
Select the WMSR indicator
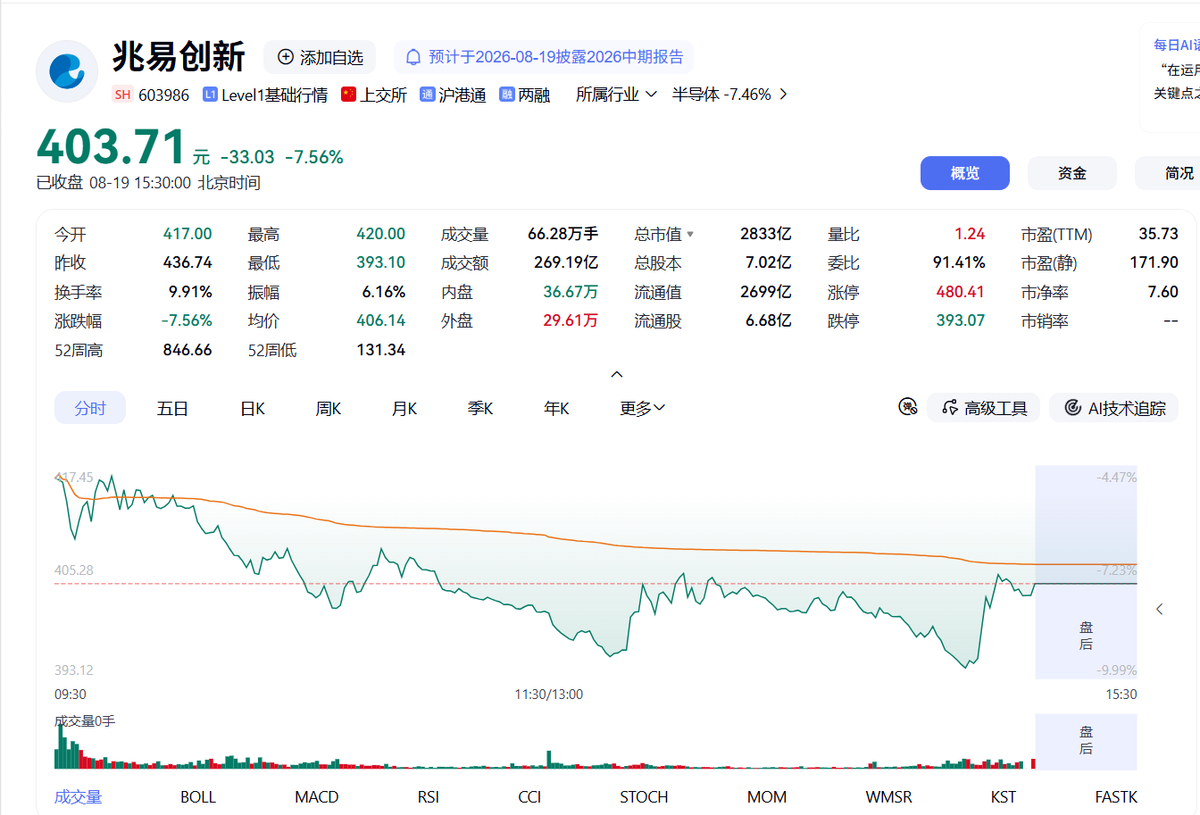(889, 797)
